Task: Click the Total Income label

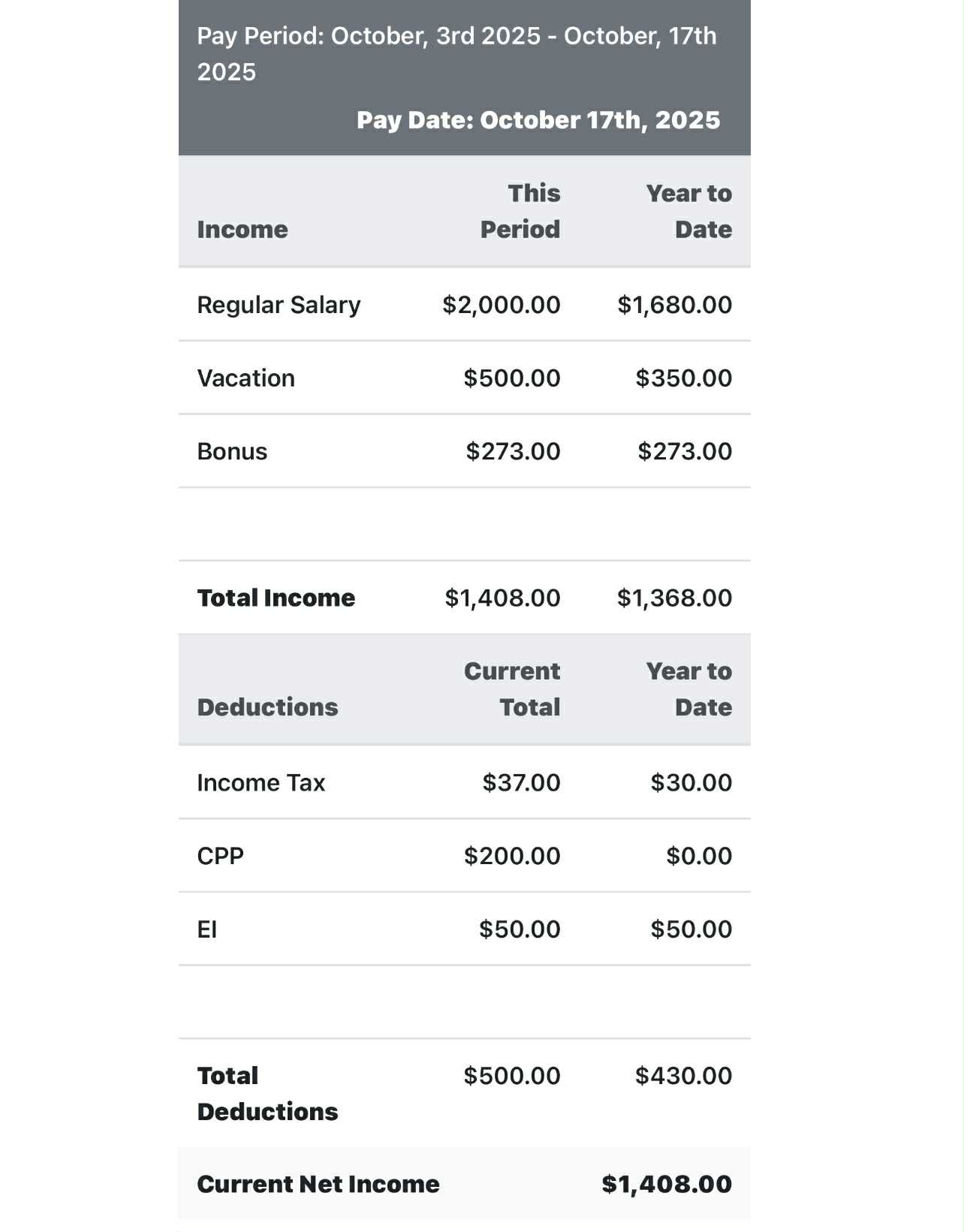Action: click(276, 598)
